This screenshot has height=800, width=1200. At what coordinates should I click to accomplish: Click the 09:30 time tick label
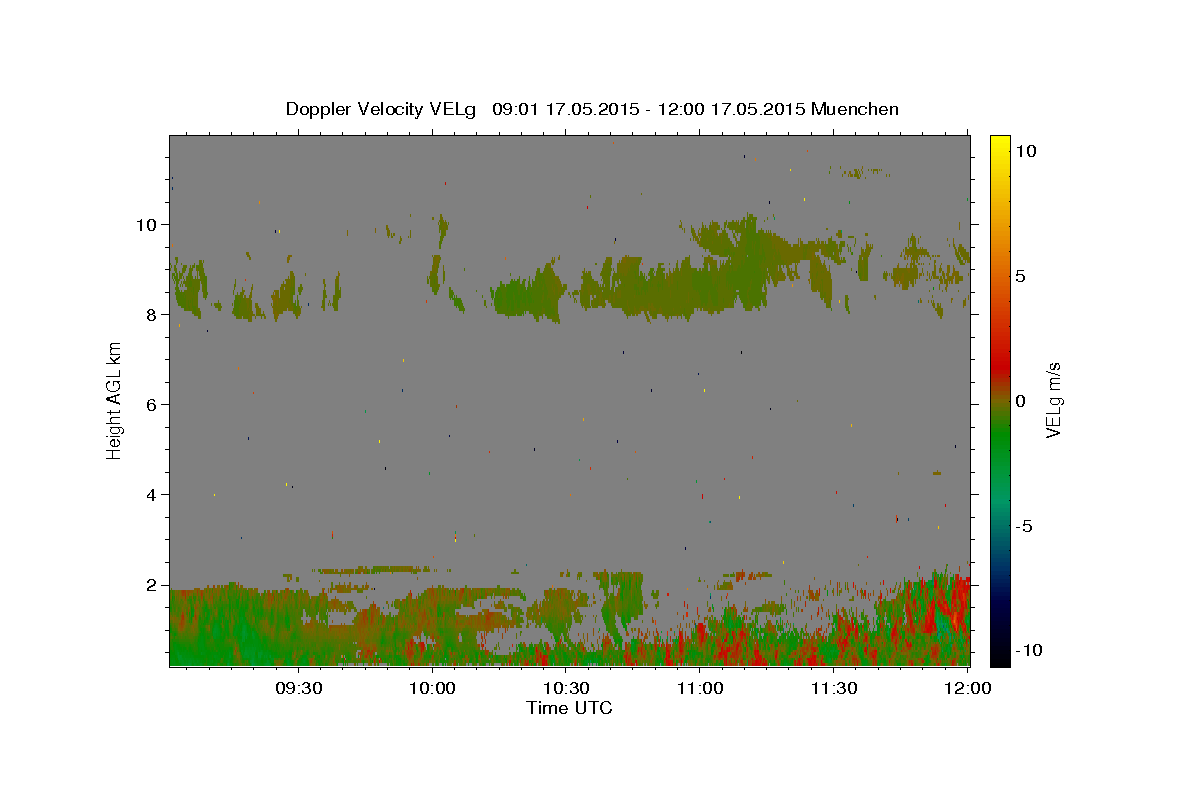[298, 688]
